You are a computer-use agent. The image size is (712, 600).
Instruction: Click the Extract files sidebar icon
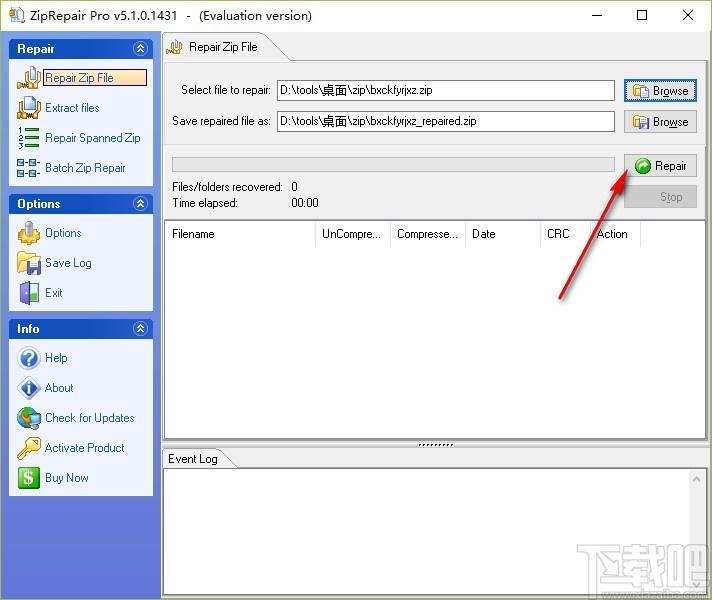pos(29,108)
